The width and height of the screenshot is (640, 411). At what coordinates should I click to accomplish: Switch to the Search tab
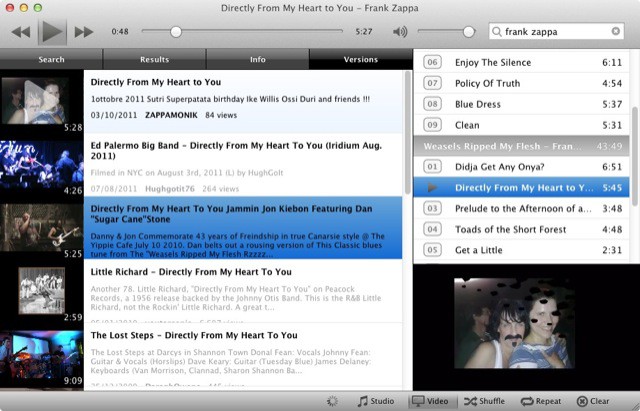[51, 60]
